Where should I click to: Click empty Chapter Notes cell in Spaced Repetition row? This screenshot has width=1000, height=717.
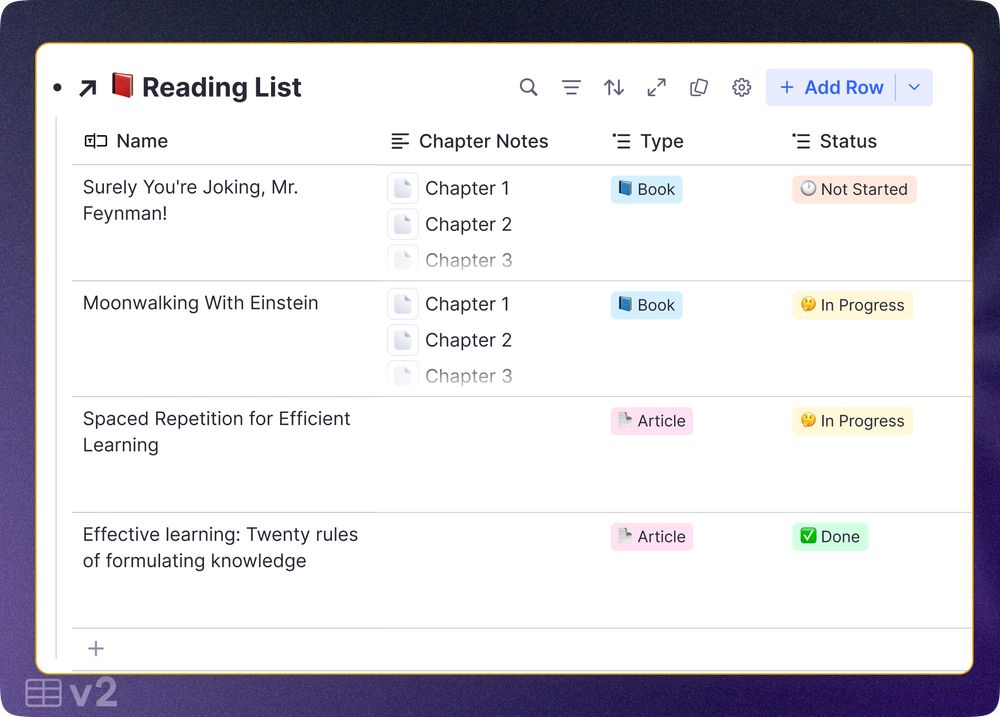[490, 454]
